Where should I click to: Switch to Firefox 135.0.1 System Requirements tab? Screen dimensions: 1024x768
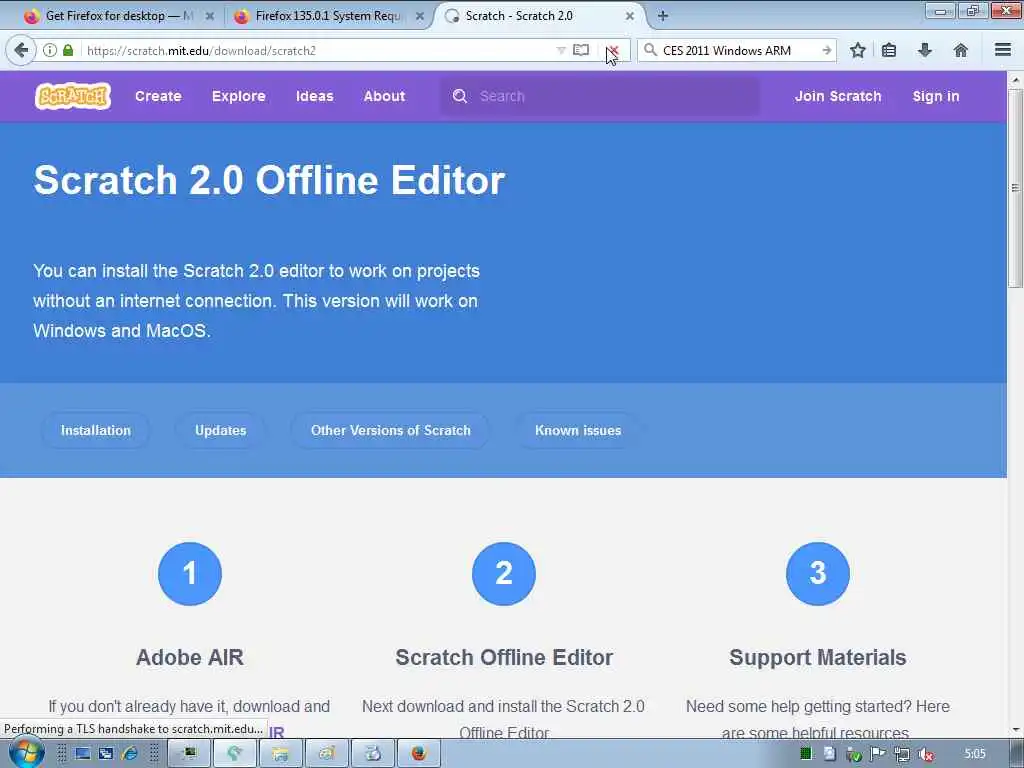point(327,16)
